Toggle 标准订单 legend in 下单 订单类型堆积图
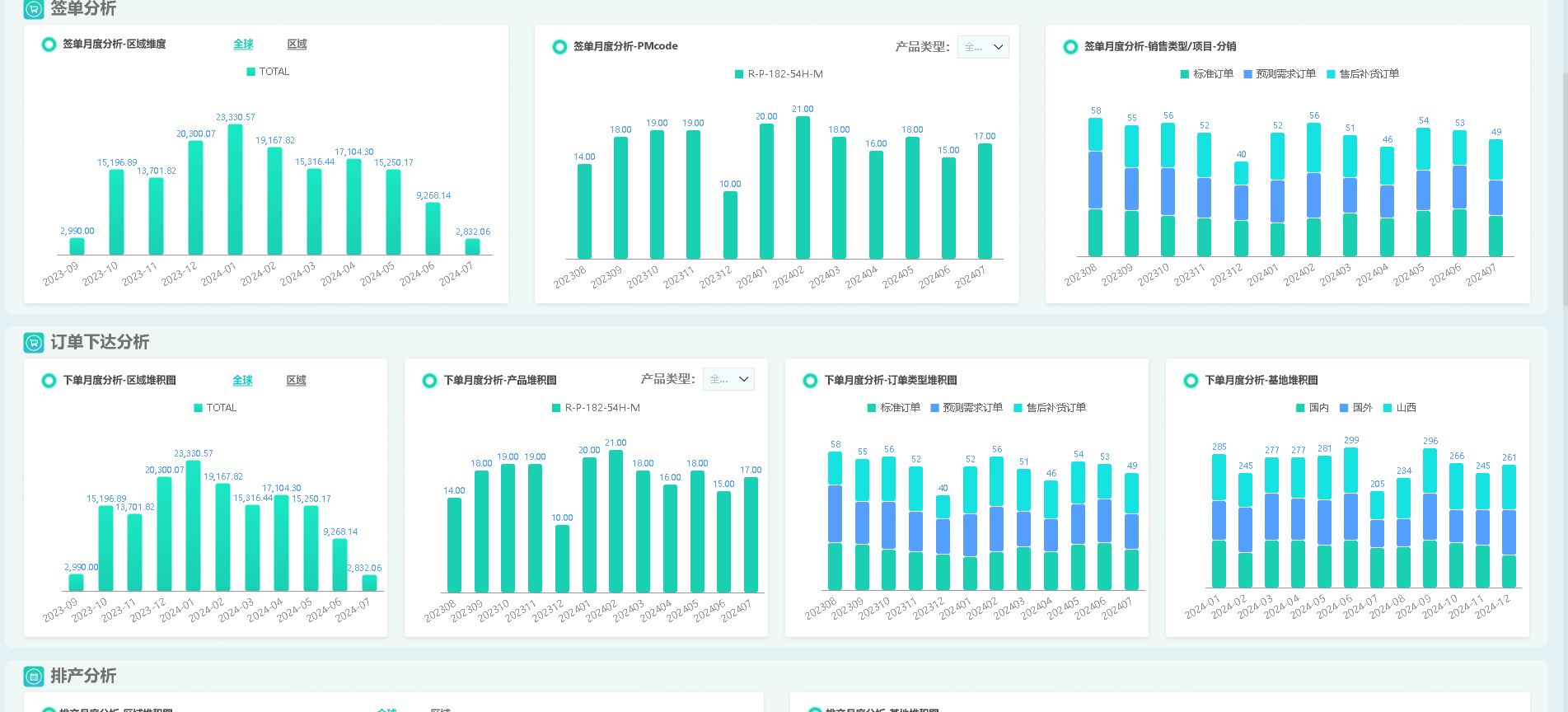The height and width of the screenshot is (712, 1568). (x=894, y=408)
